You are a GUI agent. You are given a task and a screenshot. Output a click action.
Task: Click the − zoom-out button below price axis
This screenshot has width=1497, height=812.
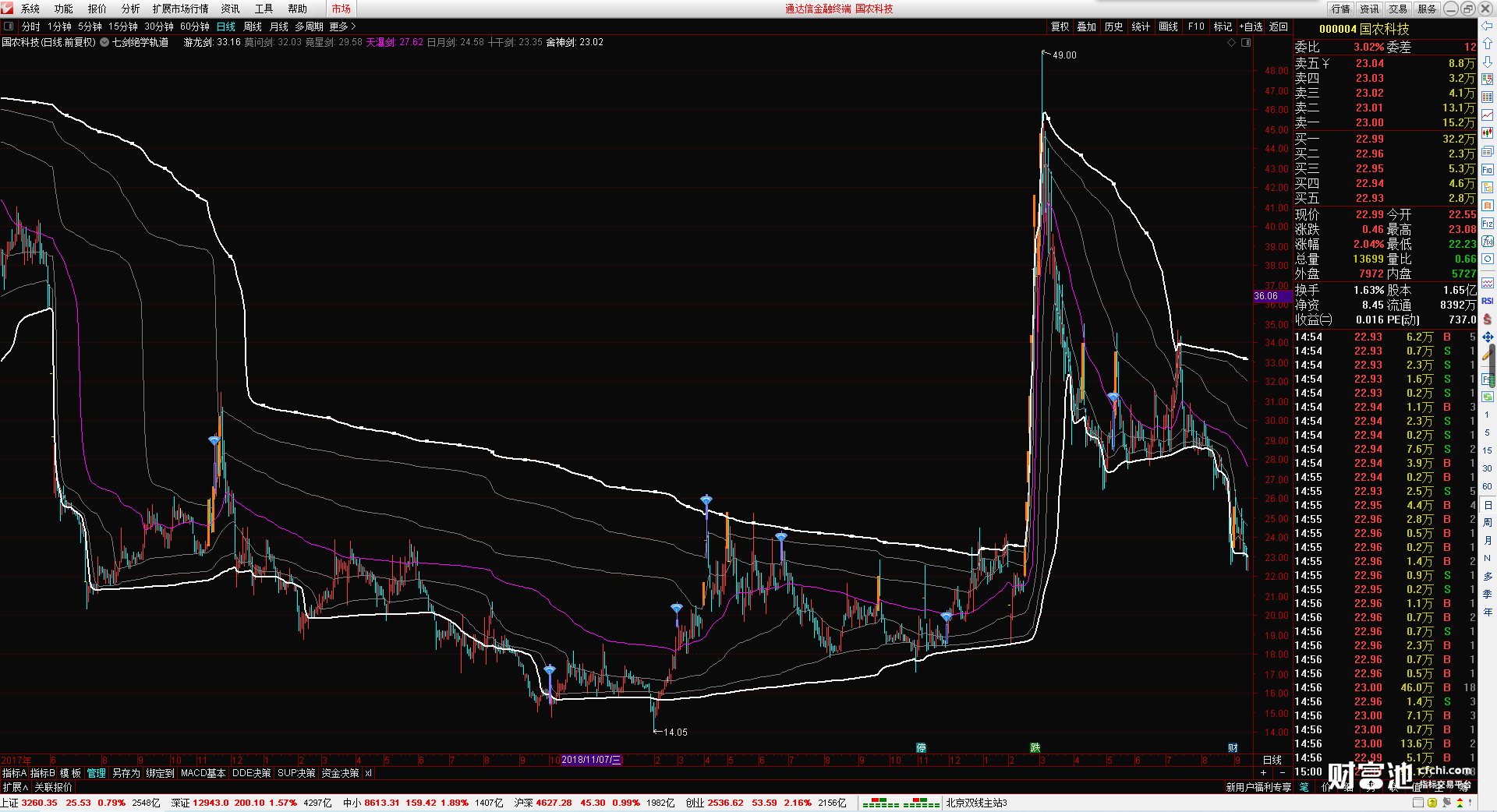click(1283, 772)
